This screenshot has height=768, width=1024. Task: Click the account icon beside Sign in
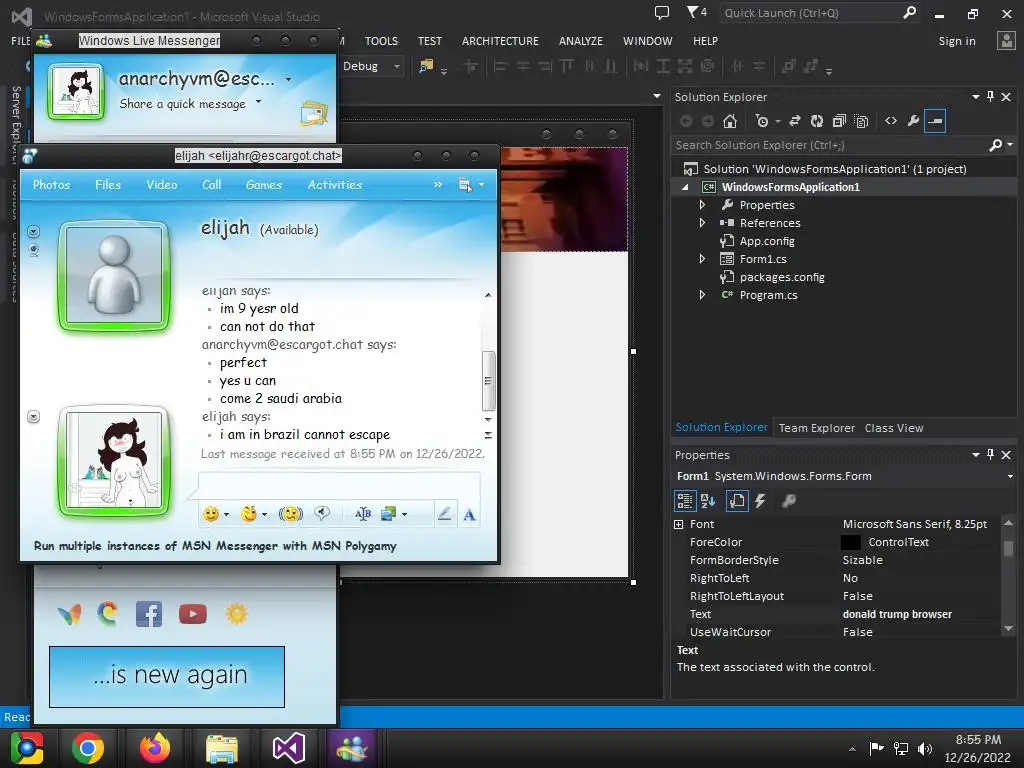pyautogui.click(x=1006, y=41)
